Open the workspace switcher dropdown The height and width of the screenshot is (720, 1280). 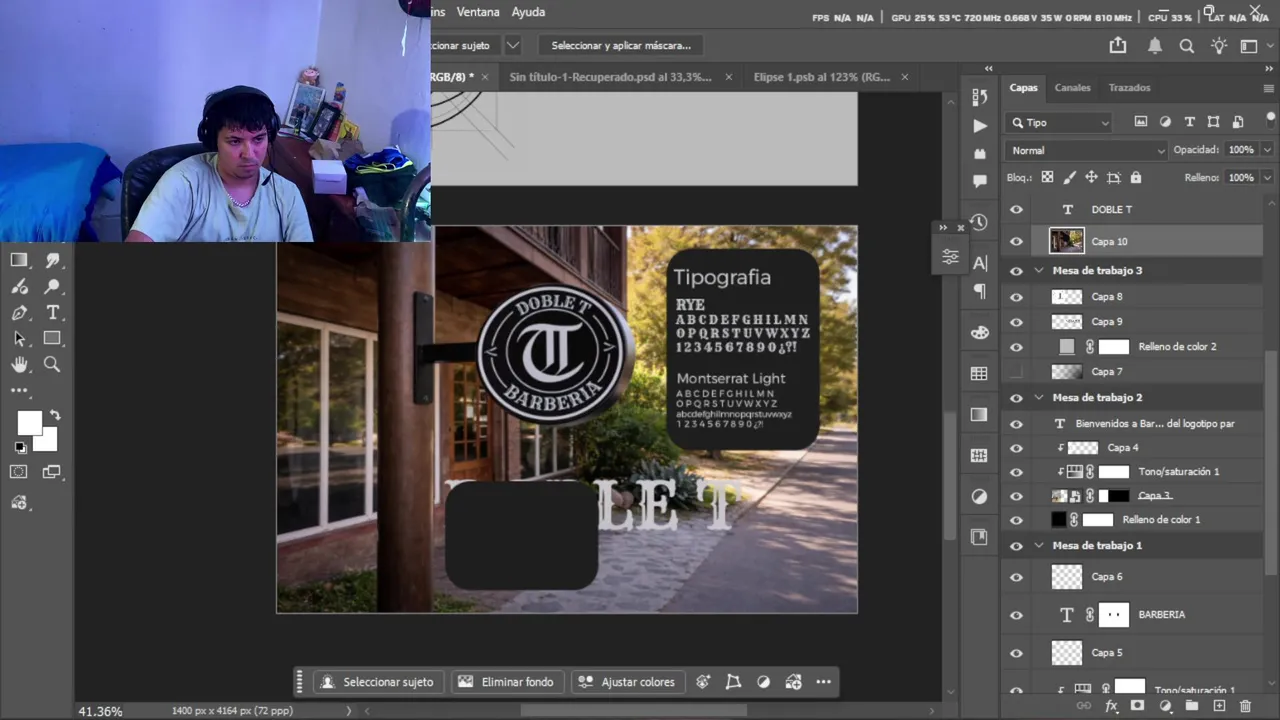click(x=1254, y=45)
